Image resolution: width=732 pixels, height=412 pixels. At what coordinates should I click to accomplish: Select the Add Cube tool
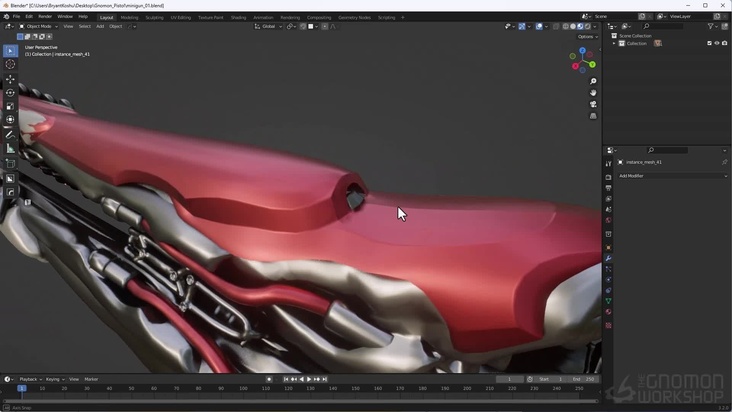coord(10,164)
